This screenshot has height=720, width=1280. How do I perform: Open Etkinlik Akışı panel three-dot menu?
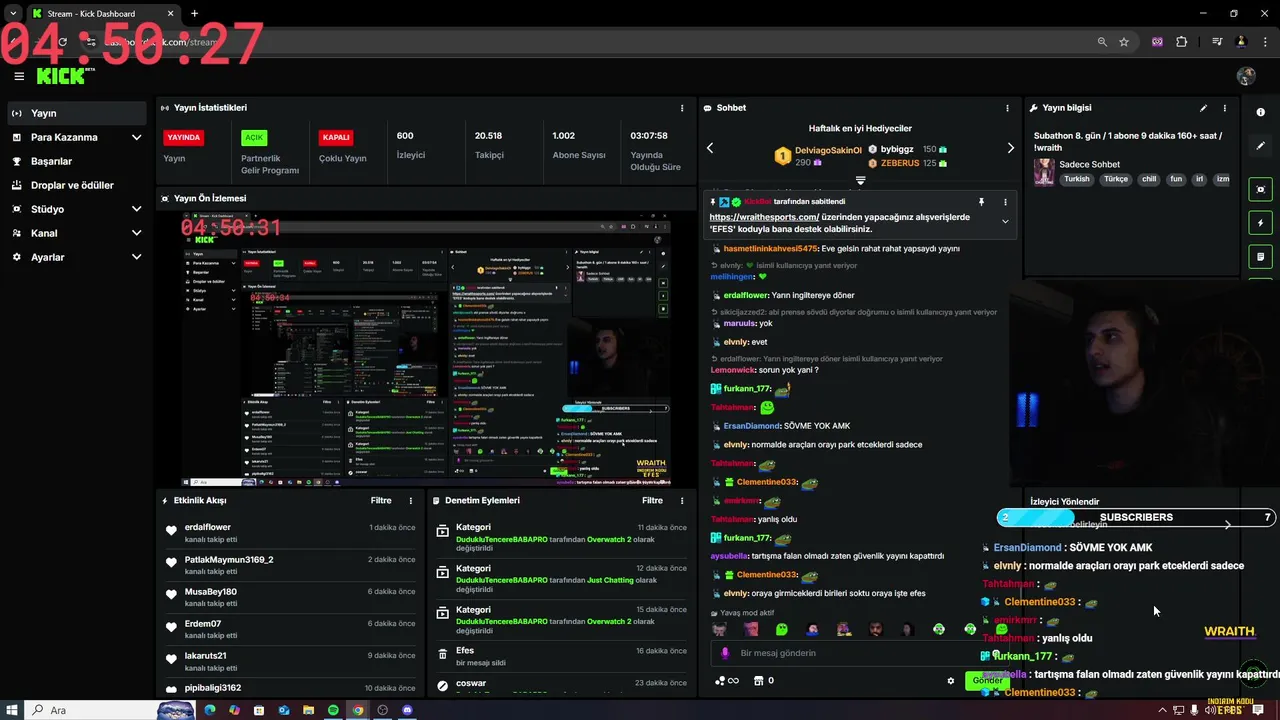point(410,500)
